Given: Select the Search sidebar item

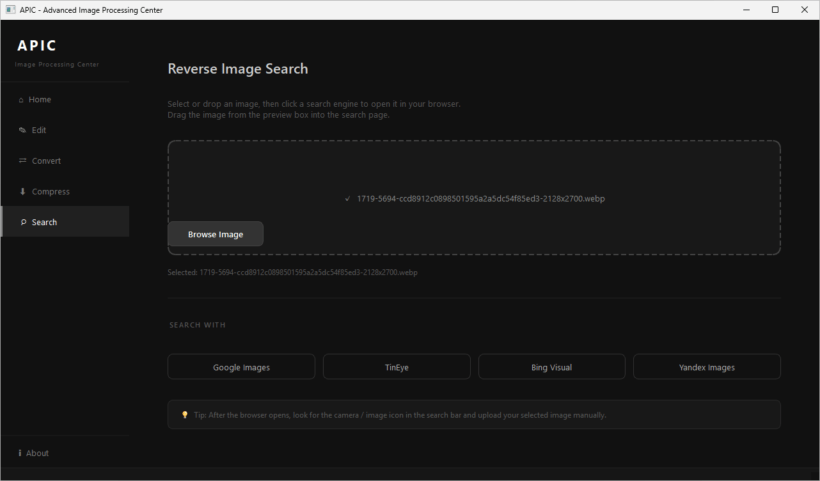Looking at the screenshot, I should (65, 222).
